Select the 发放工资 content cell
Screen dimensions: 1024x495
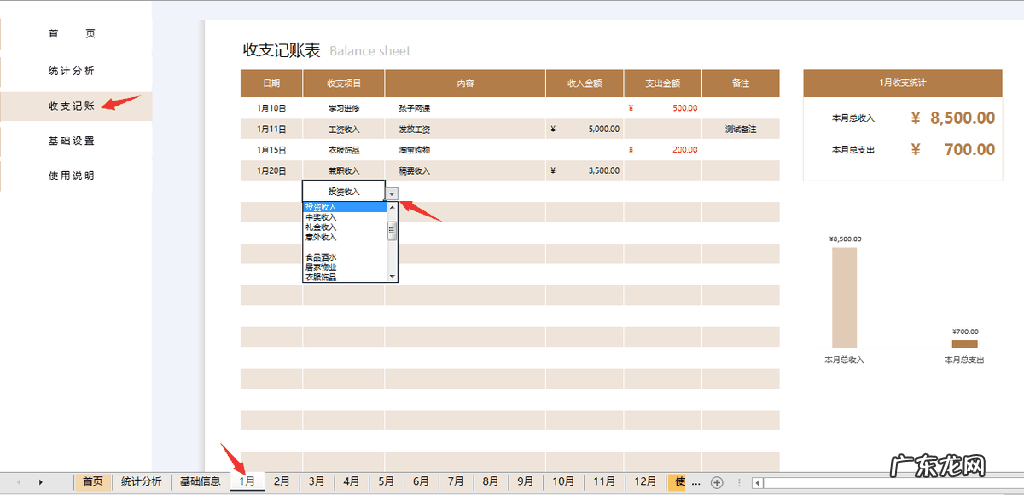[x=465, y=129]
